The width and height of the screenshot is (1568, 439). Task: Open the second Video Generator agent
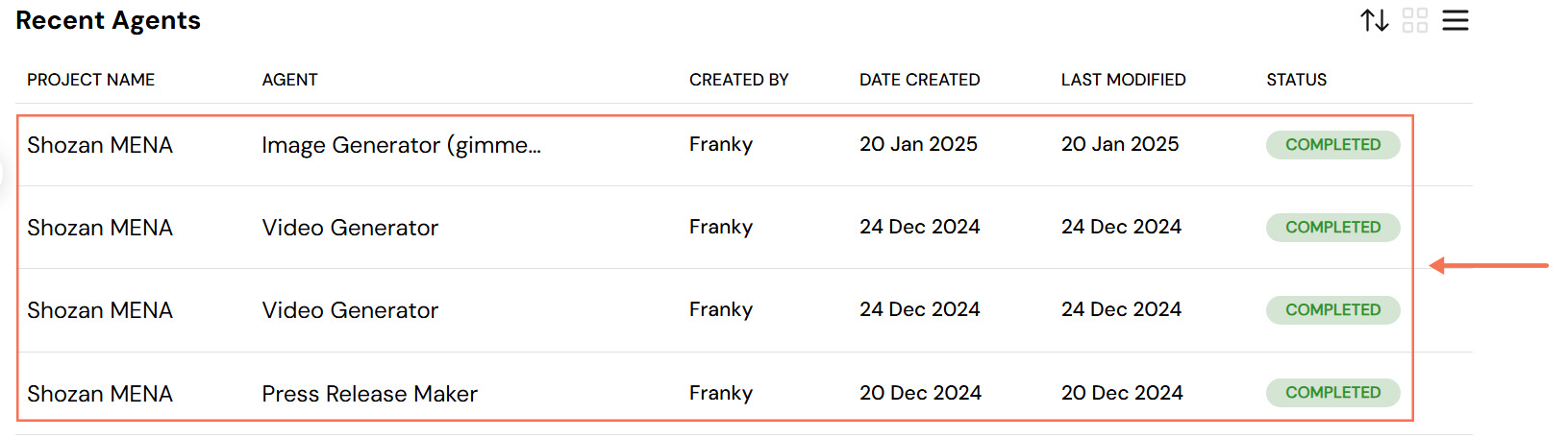pos(350,310)
